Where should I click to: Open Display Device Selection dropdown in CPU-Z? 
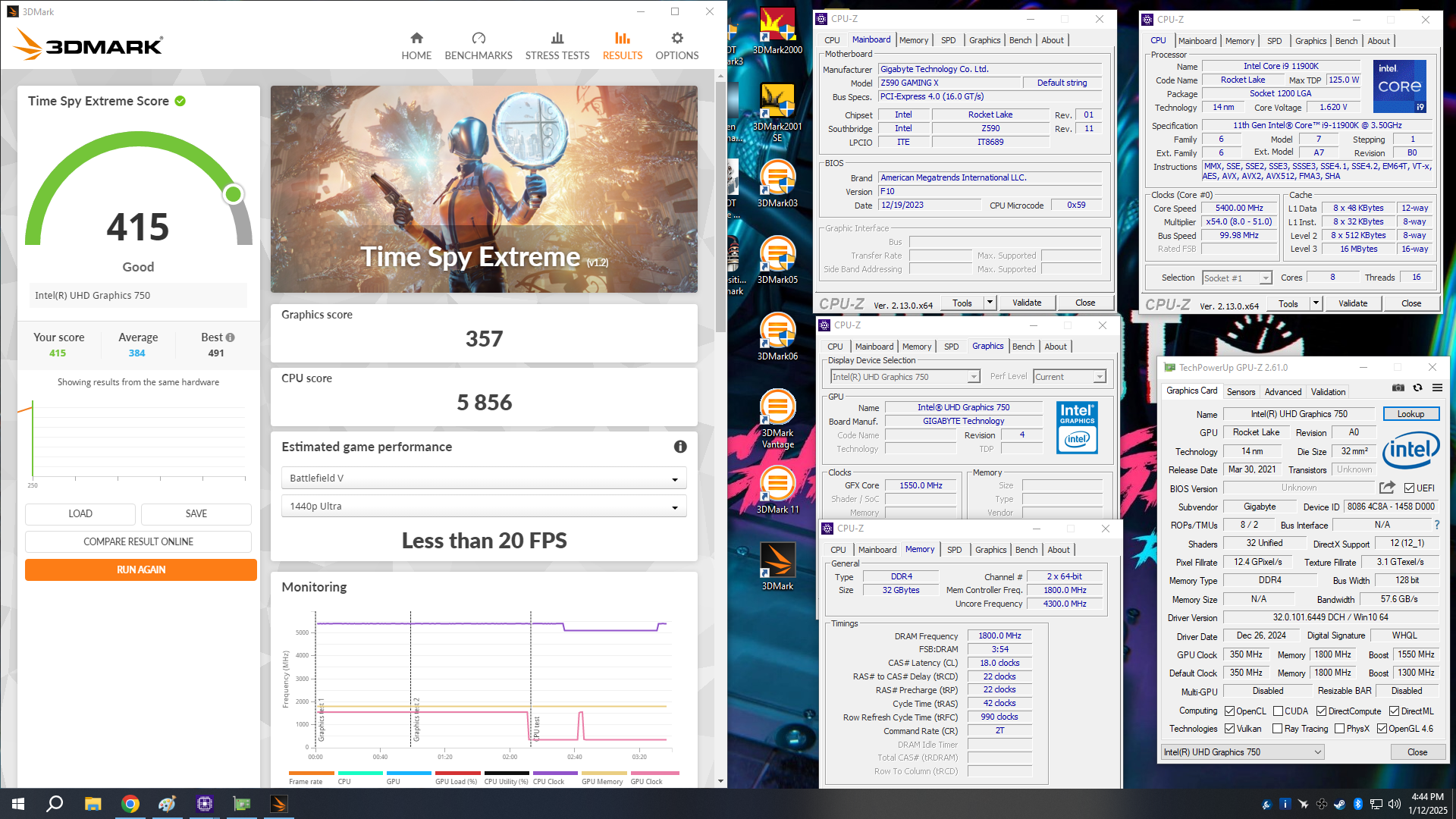[x=905, y=377]
